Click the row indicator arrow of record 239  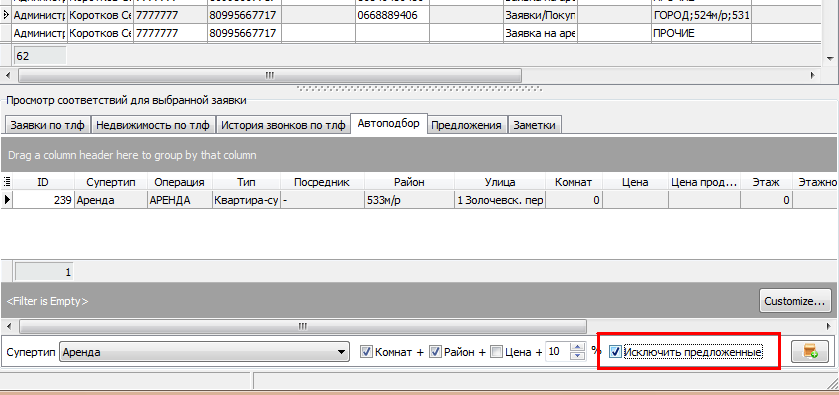7,200
